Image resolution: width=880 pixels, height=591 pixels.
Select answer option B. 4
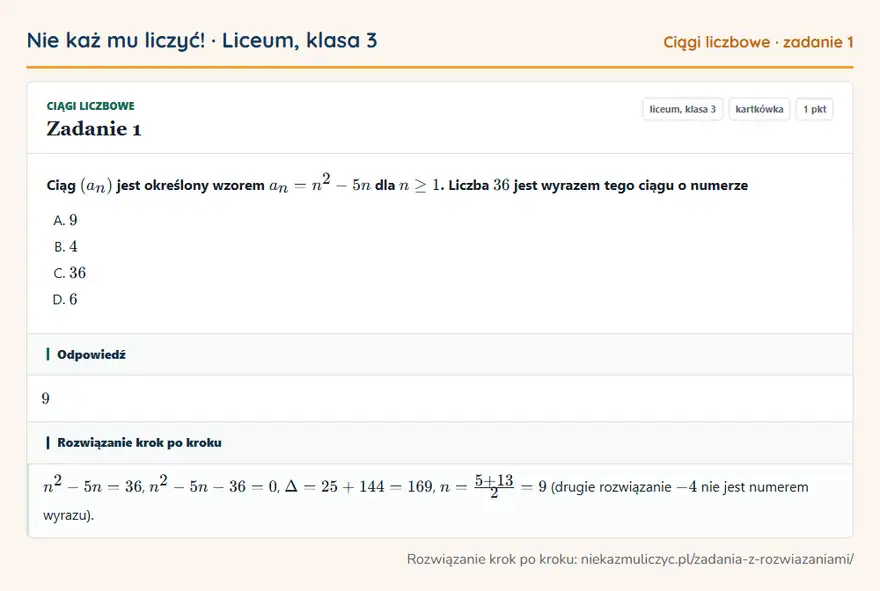pos(65,246)
